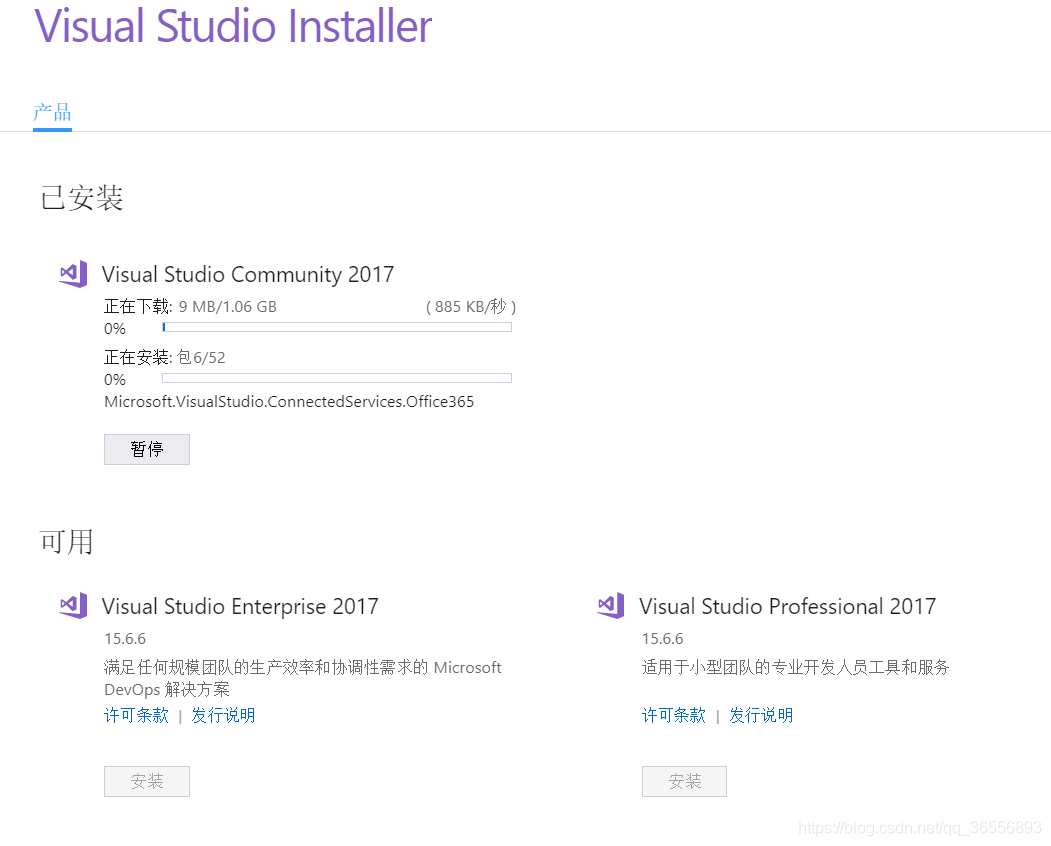
Task: Open 发行说明 link for Professional 2017
Action: point(761,715)
